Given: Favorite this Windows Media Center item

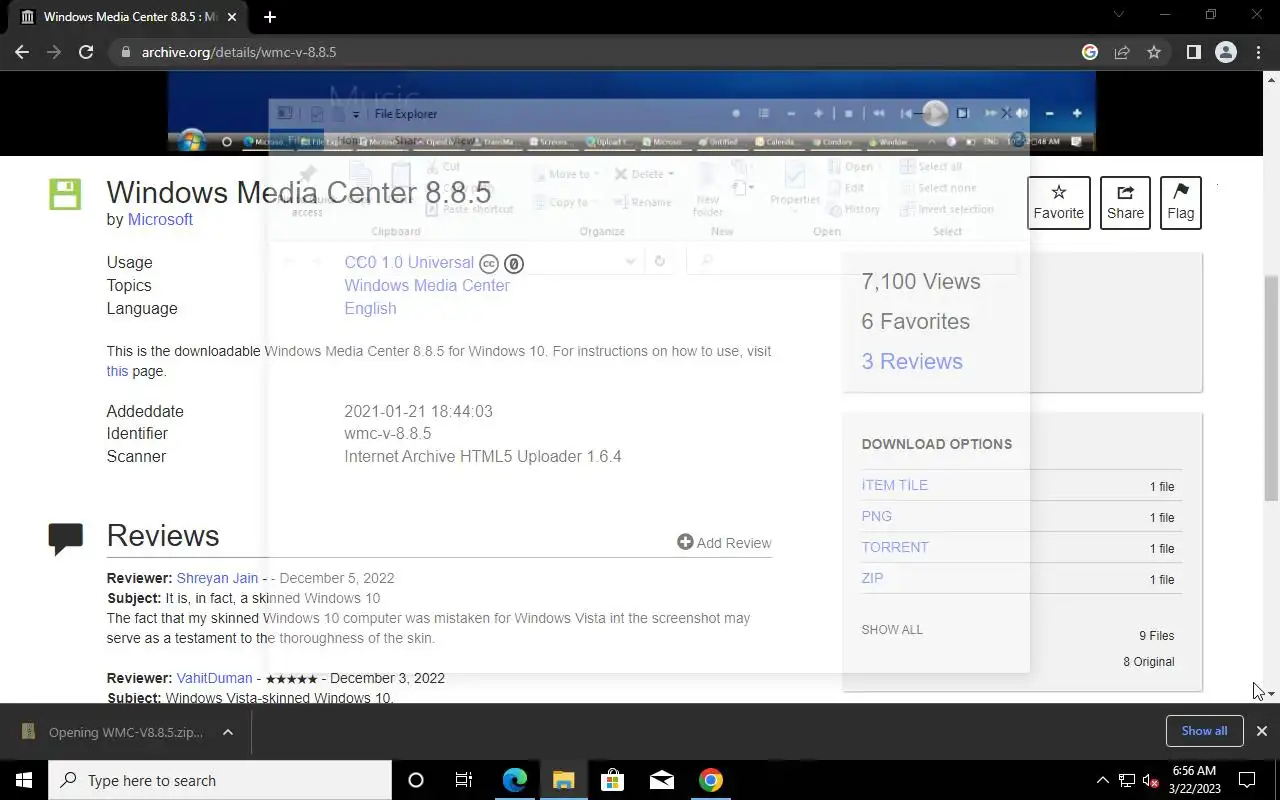Looking at the screenshot, I should point(1058,203).
